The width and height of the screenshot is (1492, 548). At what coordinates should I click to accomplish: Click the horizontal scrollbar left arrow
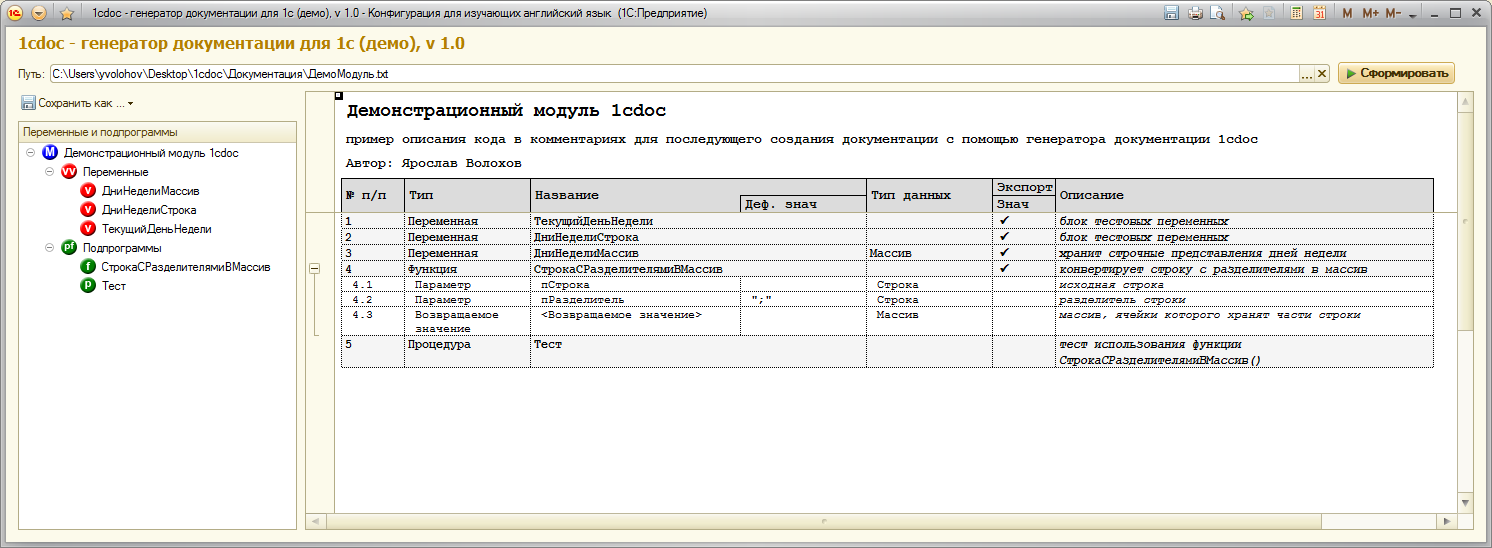314,521
